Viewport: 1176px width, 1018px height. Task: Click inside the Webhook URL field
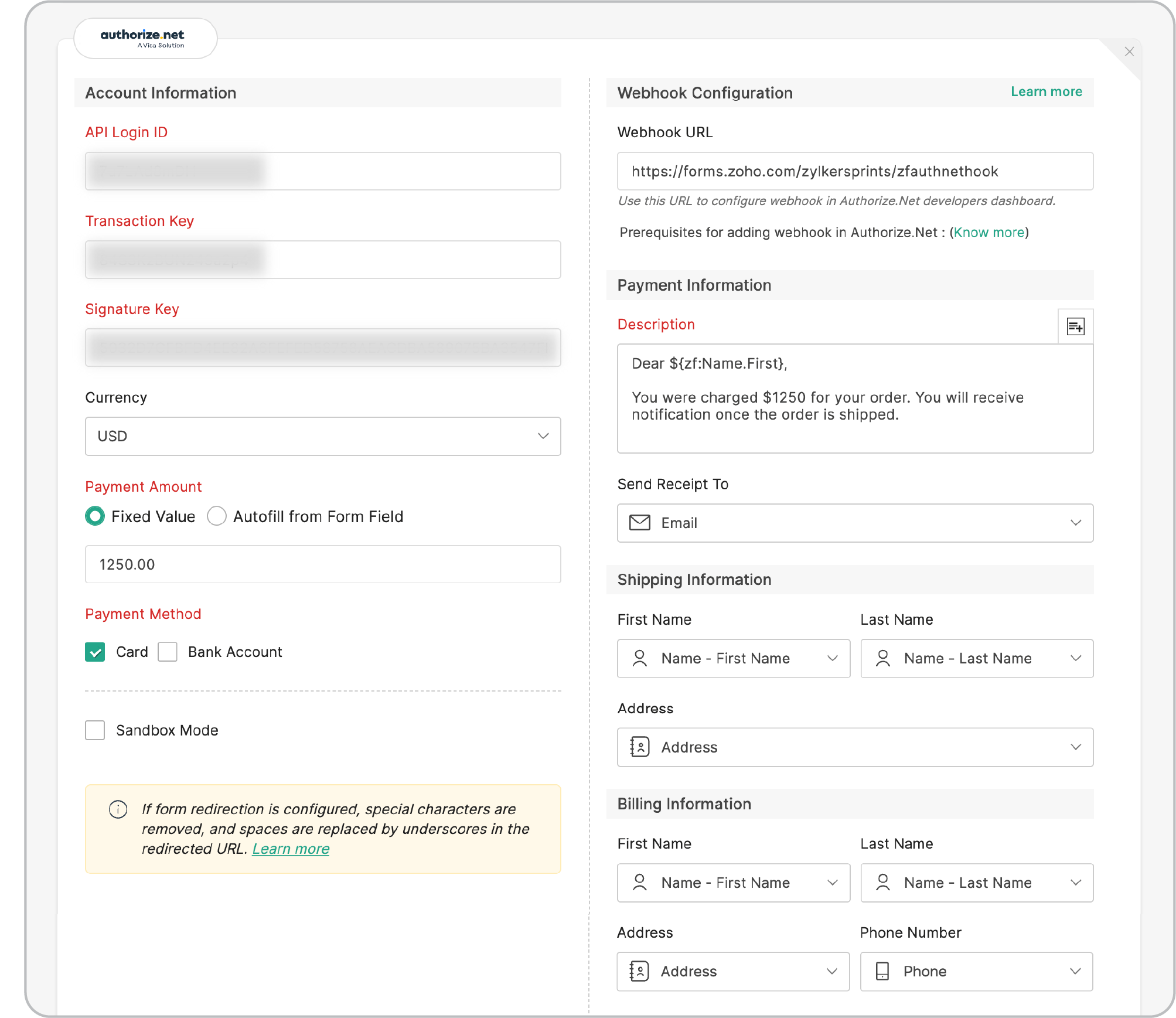coord(854,171)
